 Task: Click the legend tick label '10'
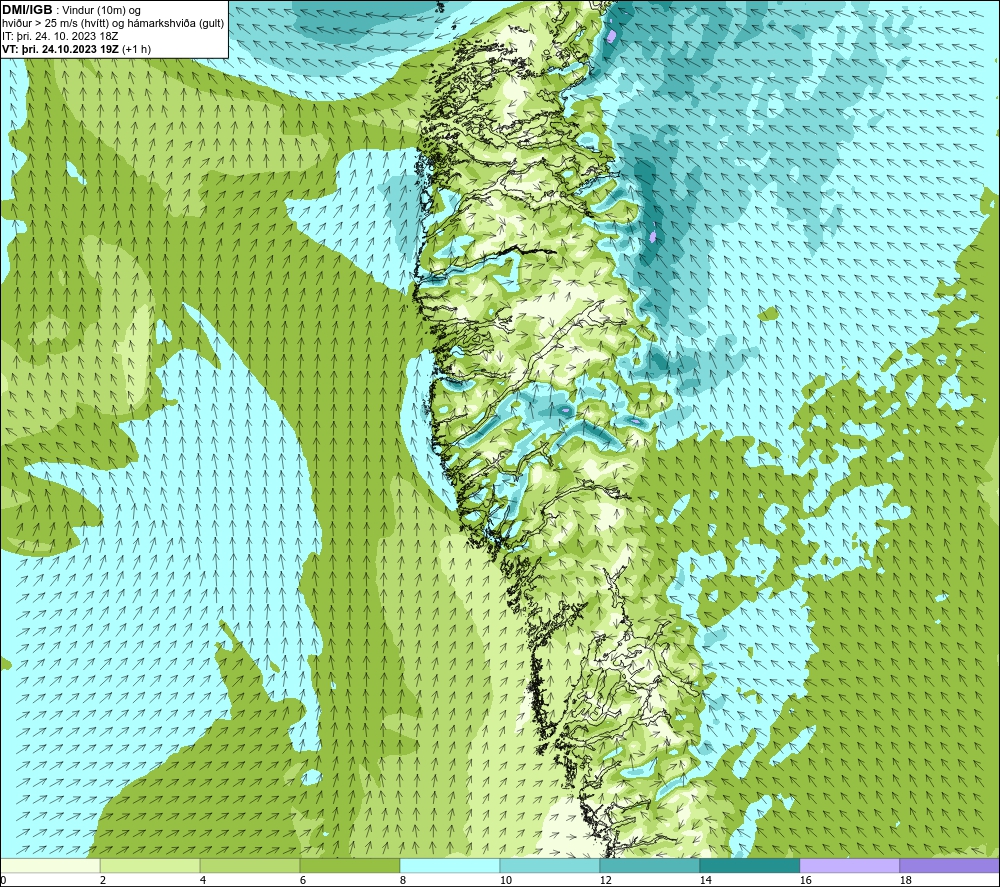point(505,880)
